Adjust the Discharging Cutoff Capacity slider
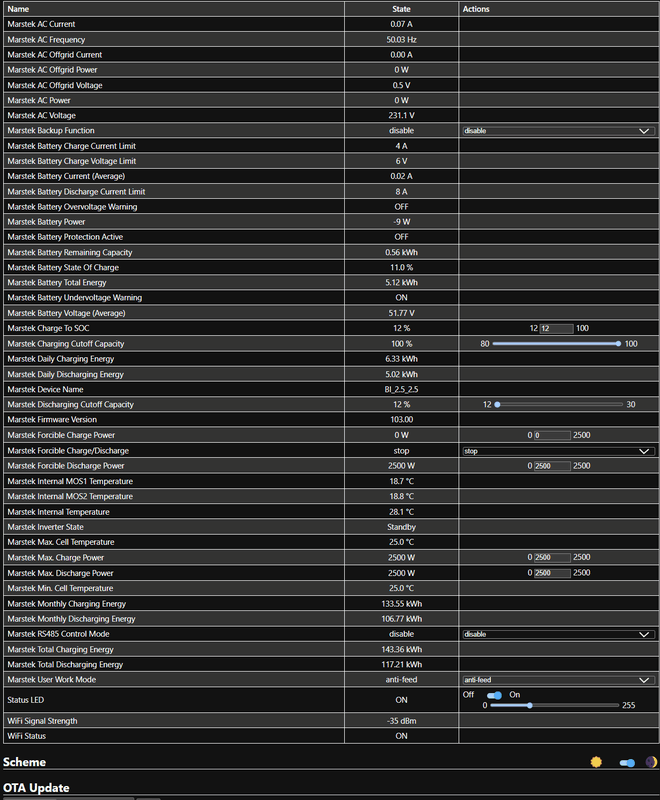Viewport: 660px width, 800px height. (x=559, y=405)
